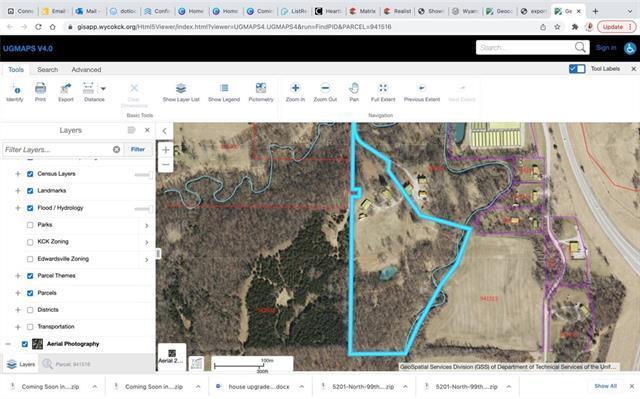Switch to the Search ribbon tab
The image size is (640, 399).
(x=47, y=69)
